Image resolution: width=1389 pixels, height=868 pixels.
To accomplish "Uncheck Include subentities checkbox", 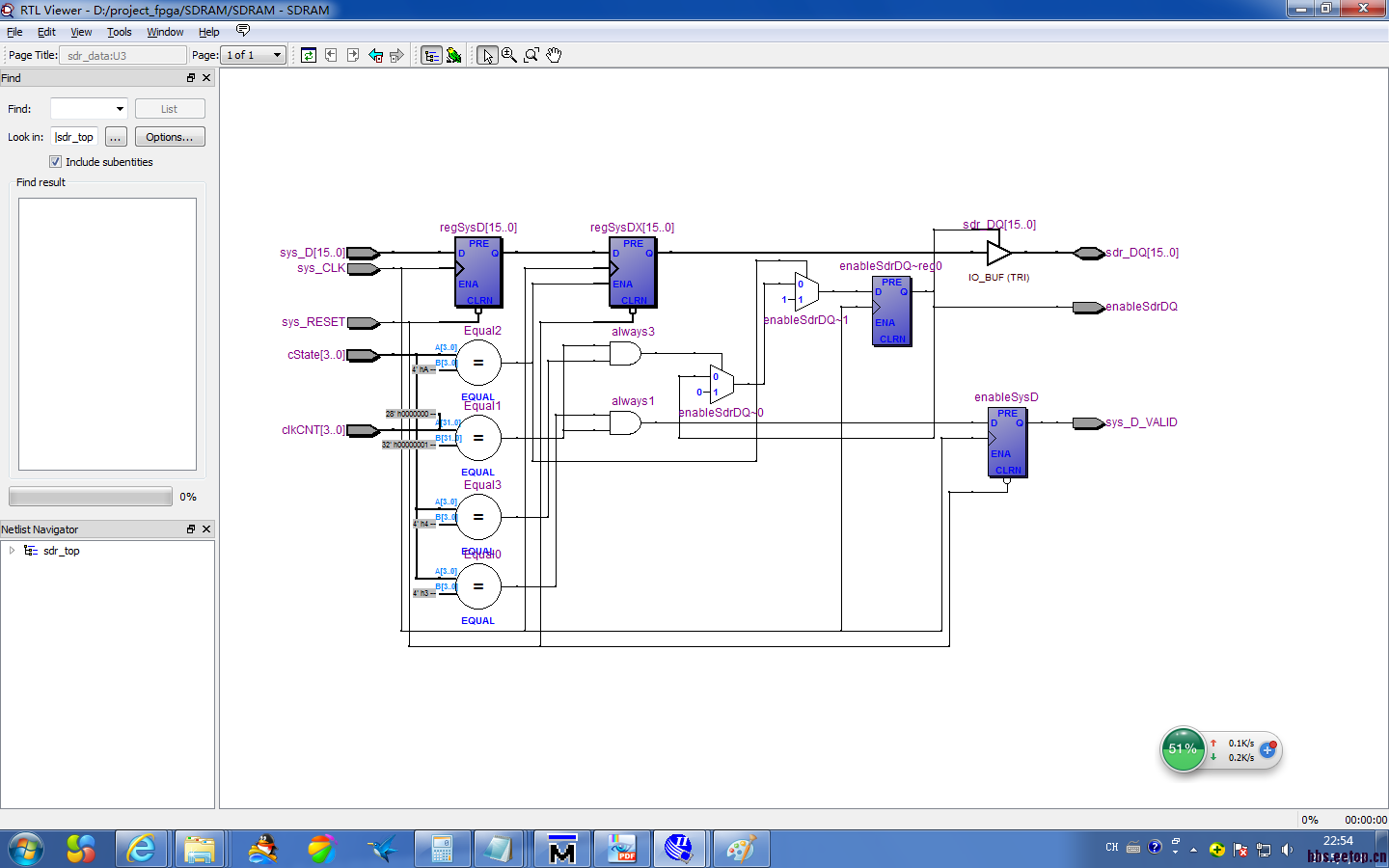I will point(55,162).
